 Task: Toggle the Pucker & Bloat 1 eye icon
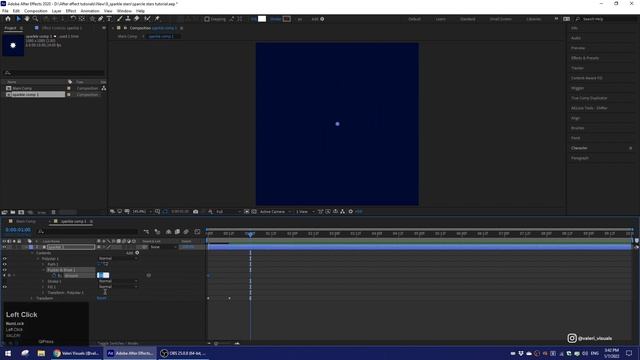pos(4,270)
